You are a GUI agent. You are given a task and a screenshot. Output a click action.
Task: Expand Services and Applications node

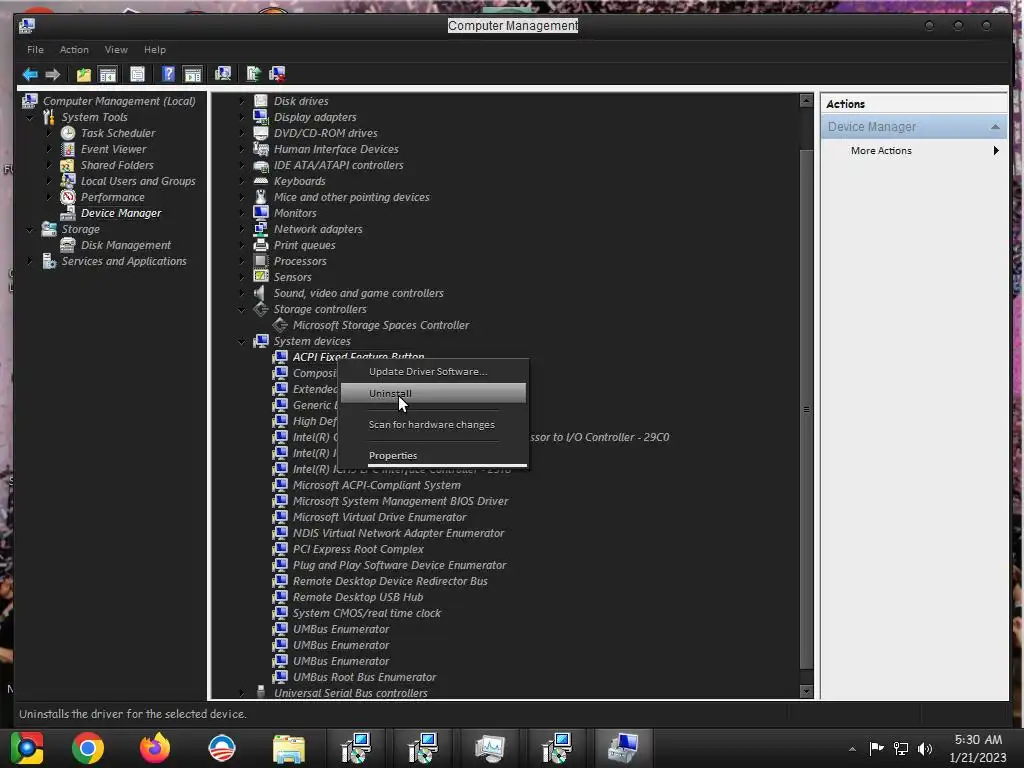pos(30,261)
